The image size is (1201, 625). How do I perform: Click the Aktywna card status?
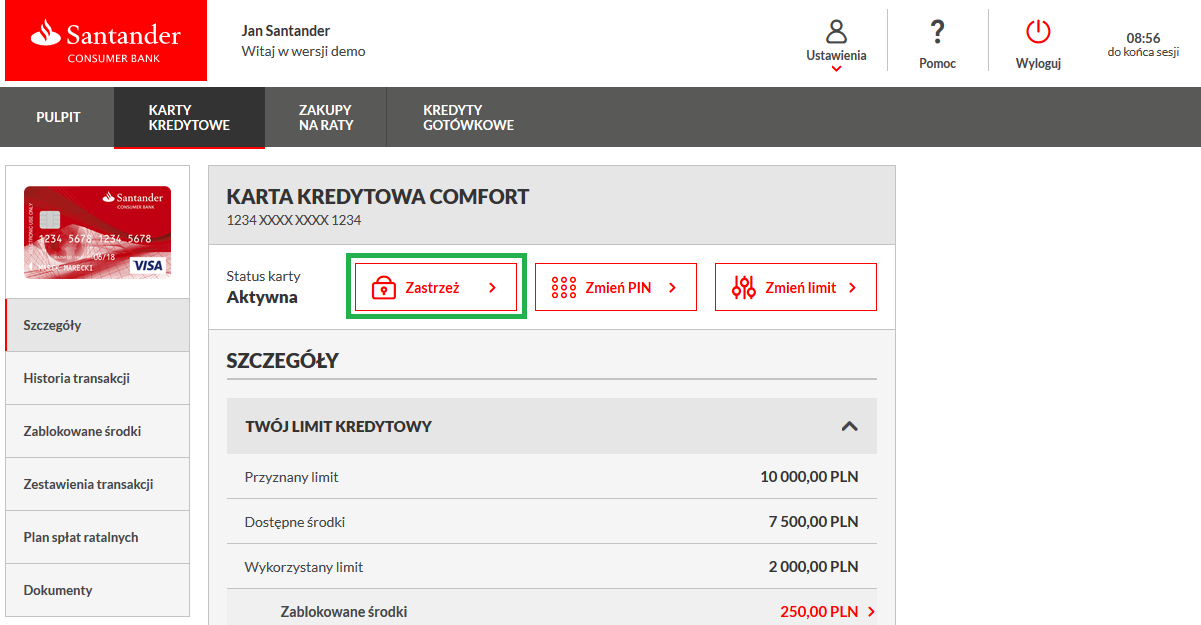(x=262, y=297)
